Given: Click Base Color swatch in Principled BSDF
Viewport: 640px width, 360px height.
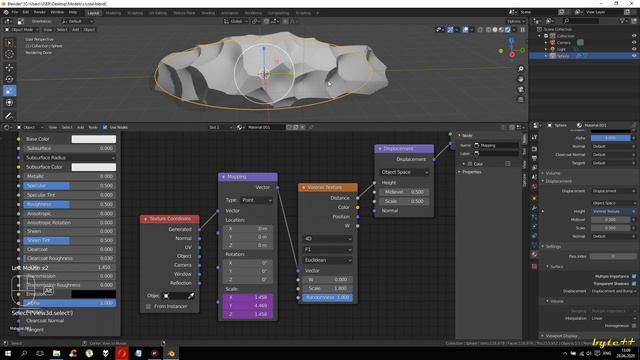Looking at the screenshot, I should pyautogui.click(x=94, y=139).
